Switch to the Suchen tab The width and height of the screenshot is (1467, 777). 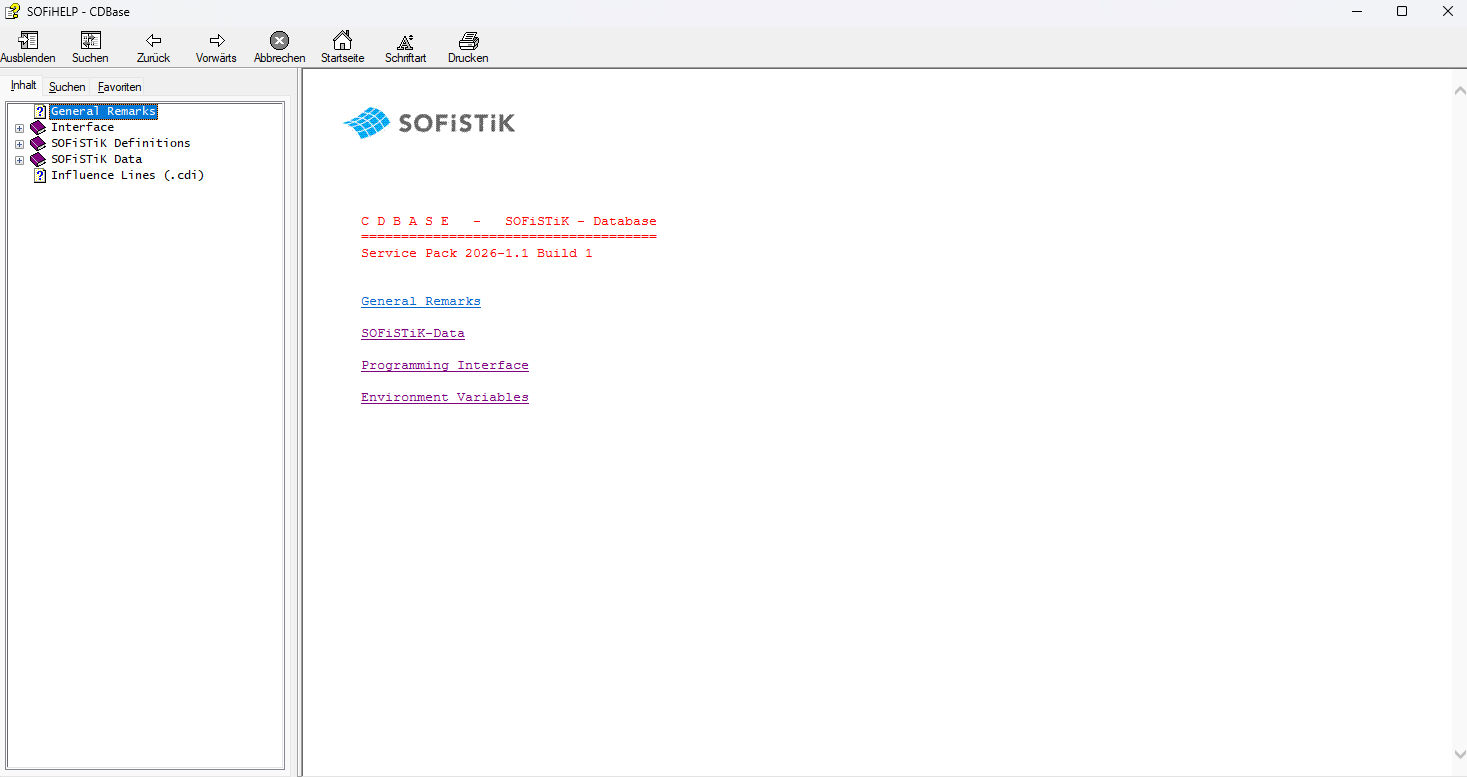pyautogui.click(x=67, y=87)
